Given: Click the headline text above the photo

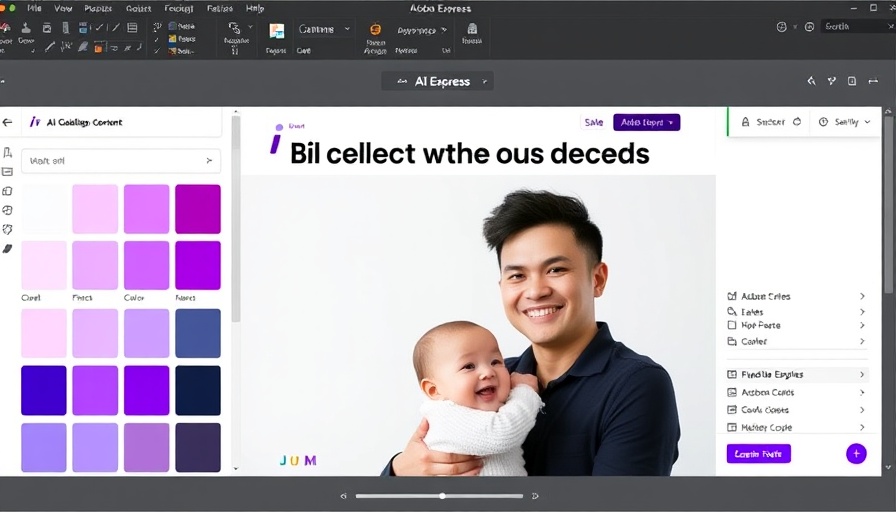Looking at the screenshot, I should click(470, 154).
